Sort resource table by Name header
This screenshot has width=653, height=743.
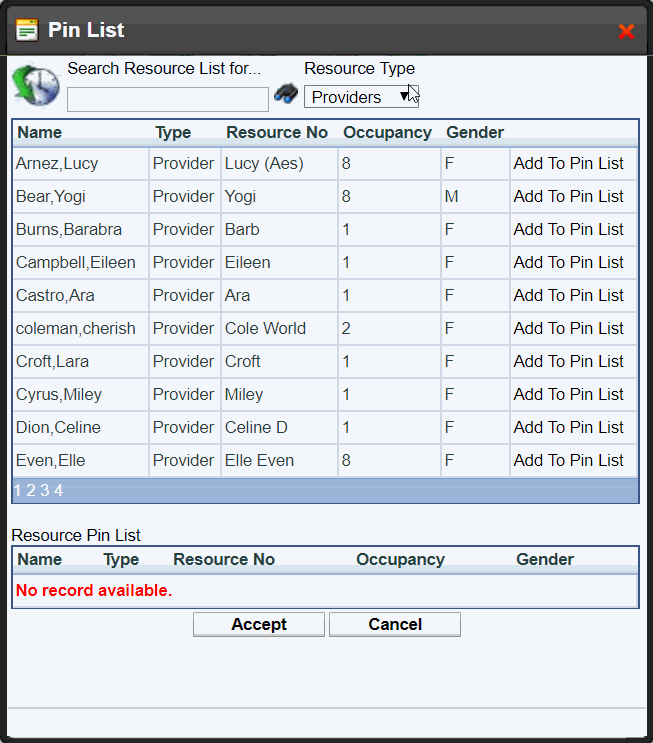[40, 133]
